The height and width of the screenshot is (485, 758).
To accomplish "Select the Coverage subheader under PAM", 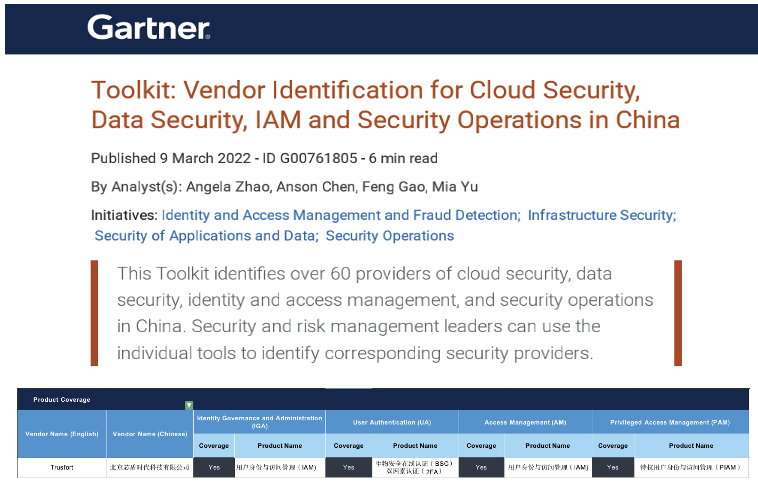I will (613, 446).
